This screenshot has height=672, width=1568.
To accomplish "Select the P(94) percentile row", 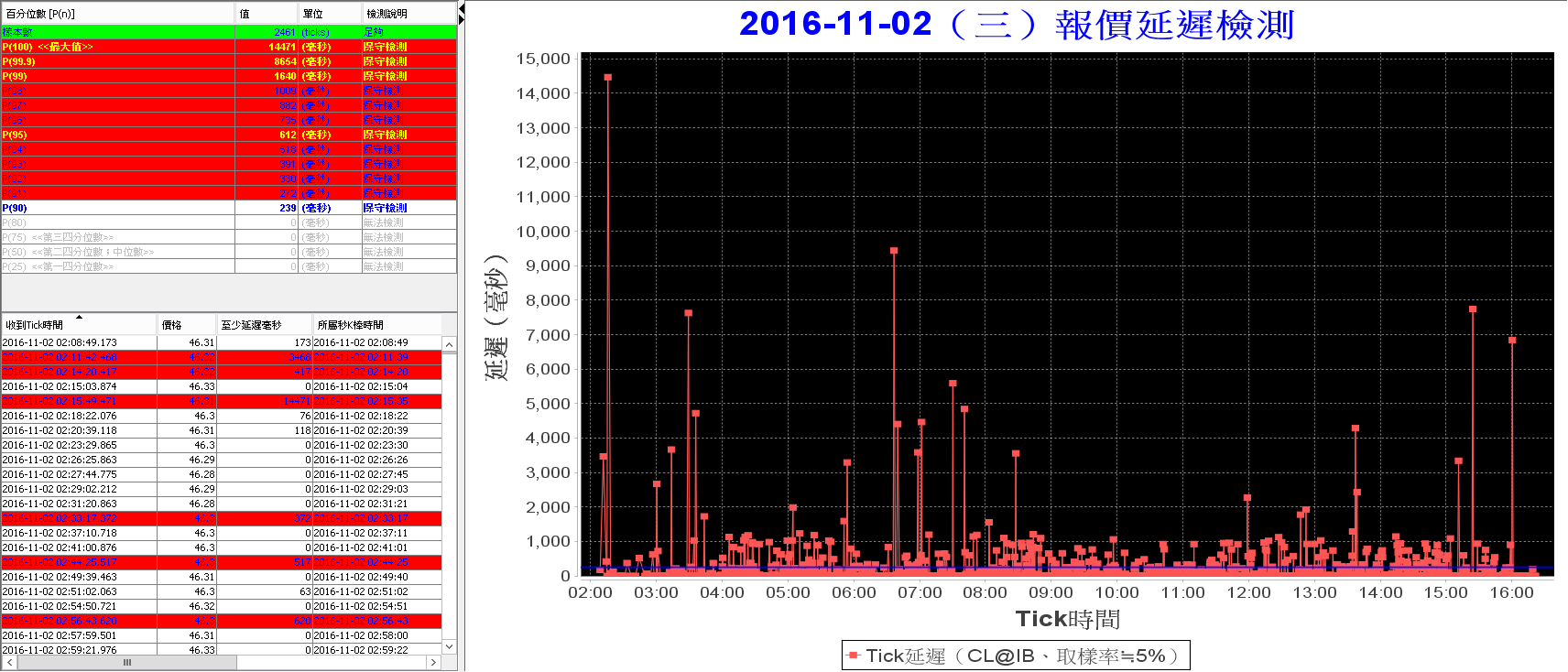I will pyautogui.click(x=229, y=149).
